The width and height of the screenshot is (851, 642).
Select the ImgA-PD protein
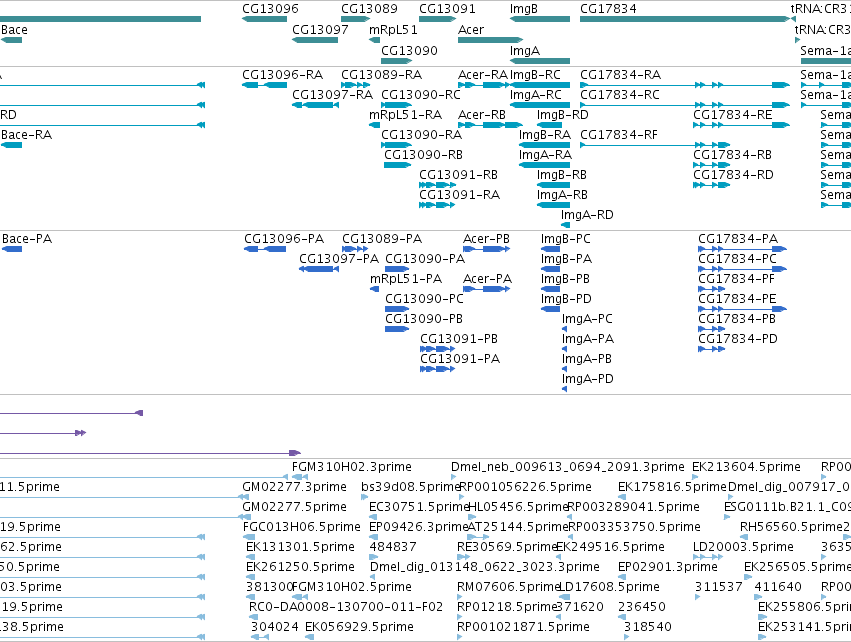click(x=588, y=379)
